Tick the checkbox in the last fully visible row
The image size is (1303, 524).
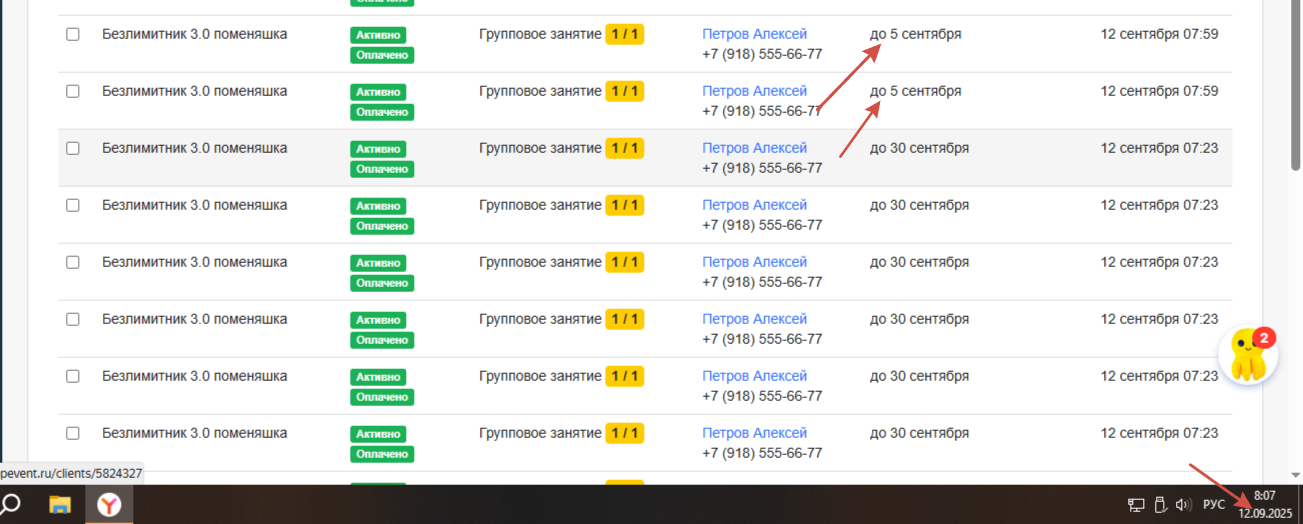pos(72,433)
